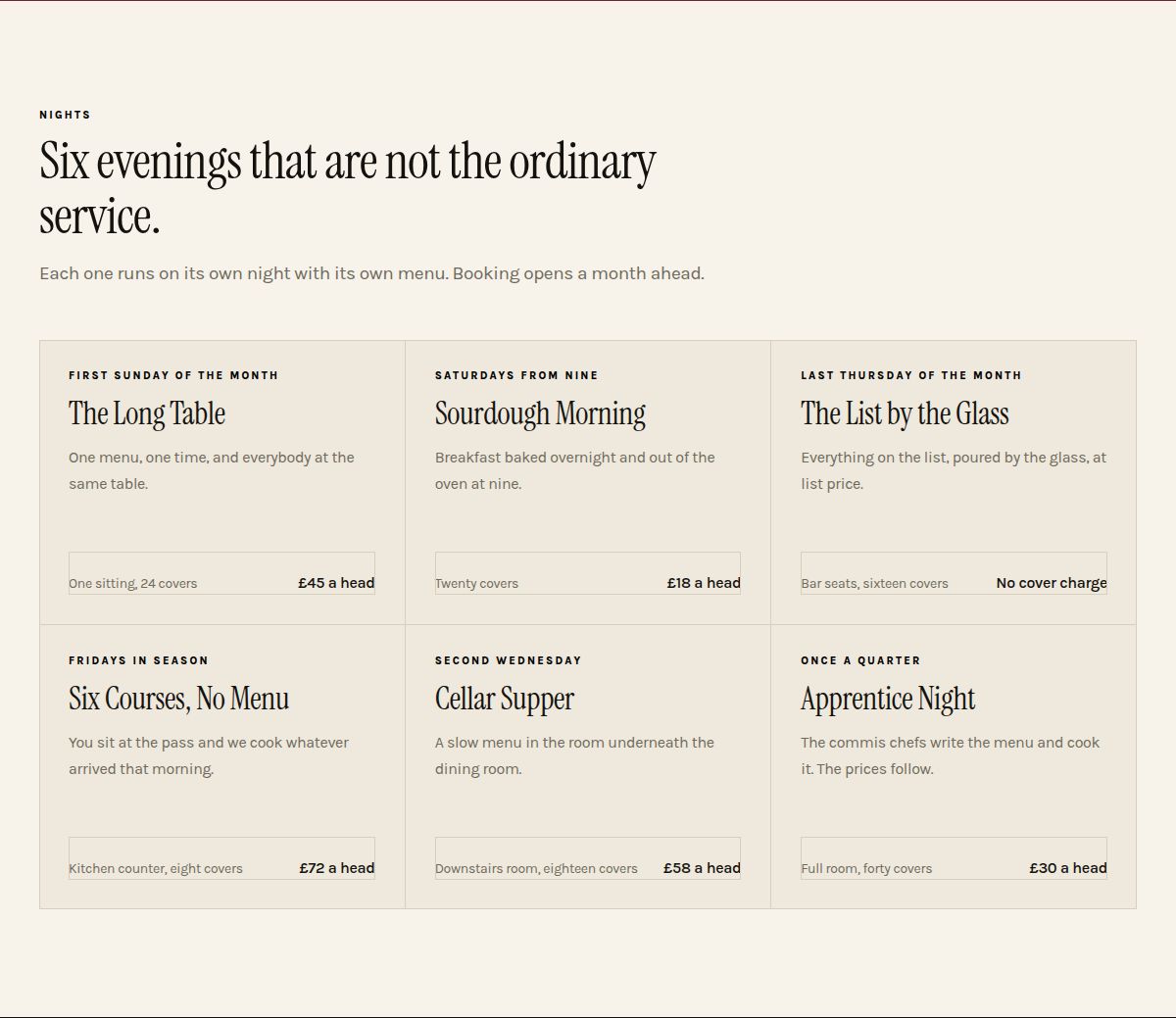Click the Six evenings main heading
The height and width of the screenshot is (1018, 1176).
point(348,187)
